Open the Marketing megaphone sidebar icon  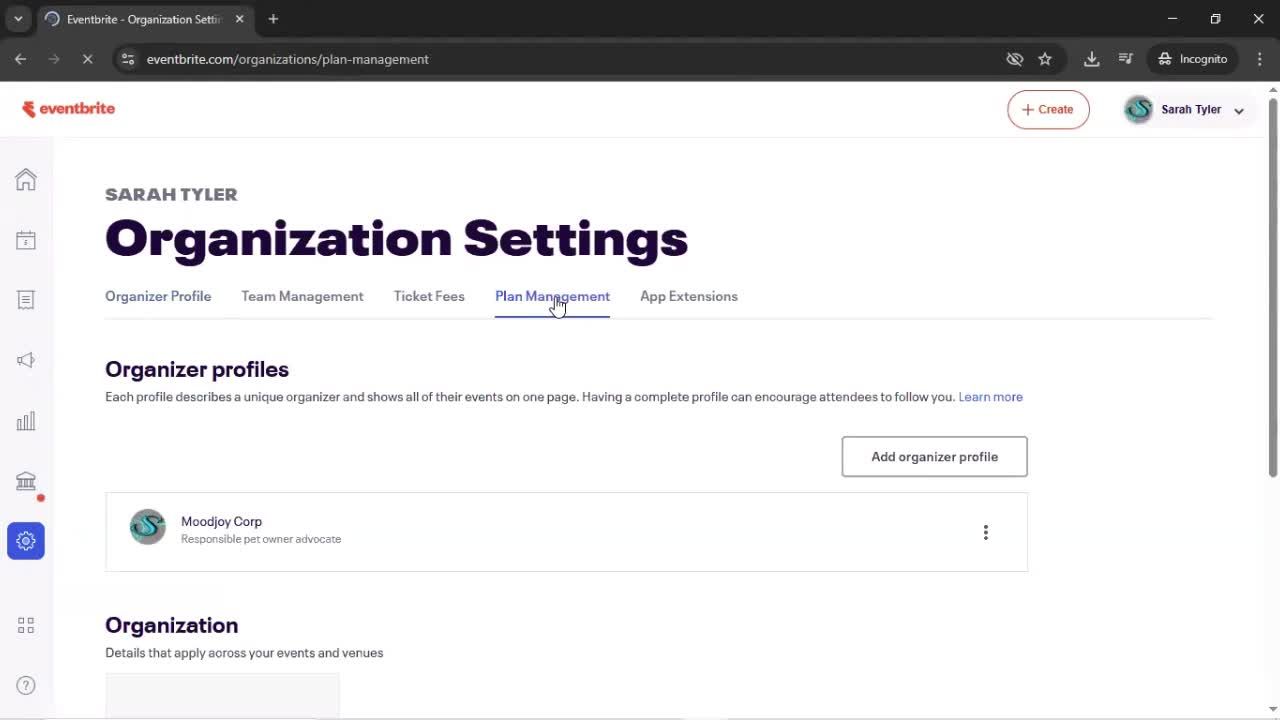[x=26, y=360]
